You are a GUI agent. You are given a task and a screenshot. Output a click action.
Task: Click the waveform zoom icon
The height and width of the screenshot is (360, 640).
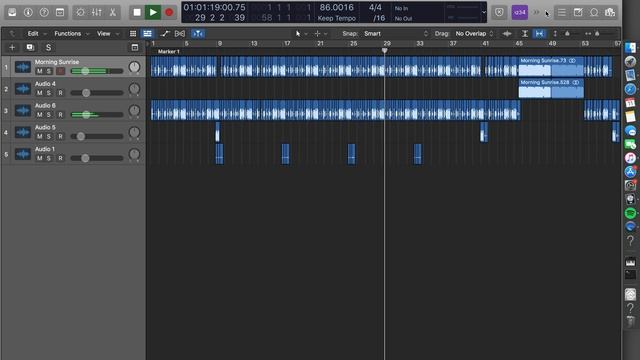click(x=507, y=33)
